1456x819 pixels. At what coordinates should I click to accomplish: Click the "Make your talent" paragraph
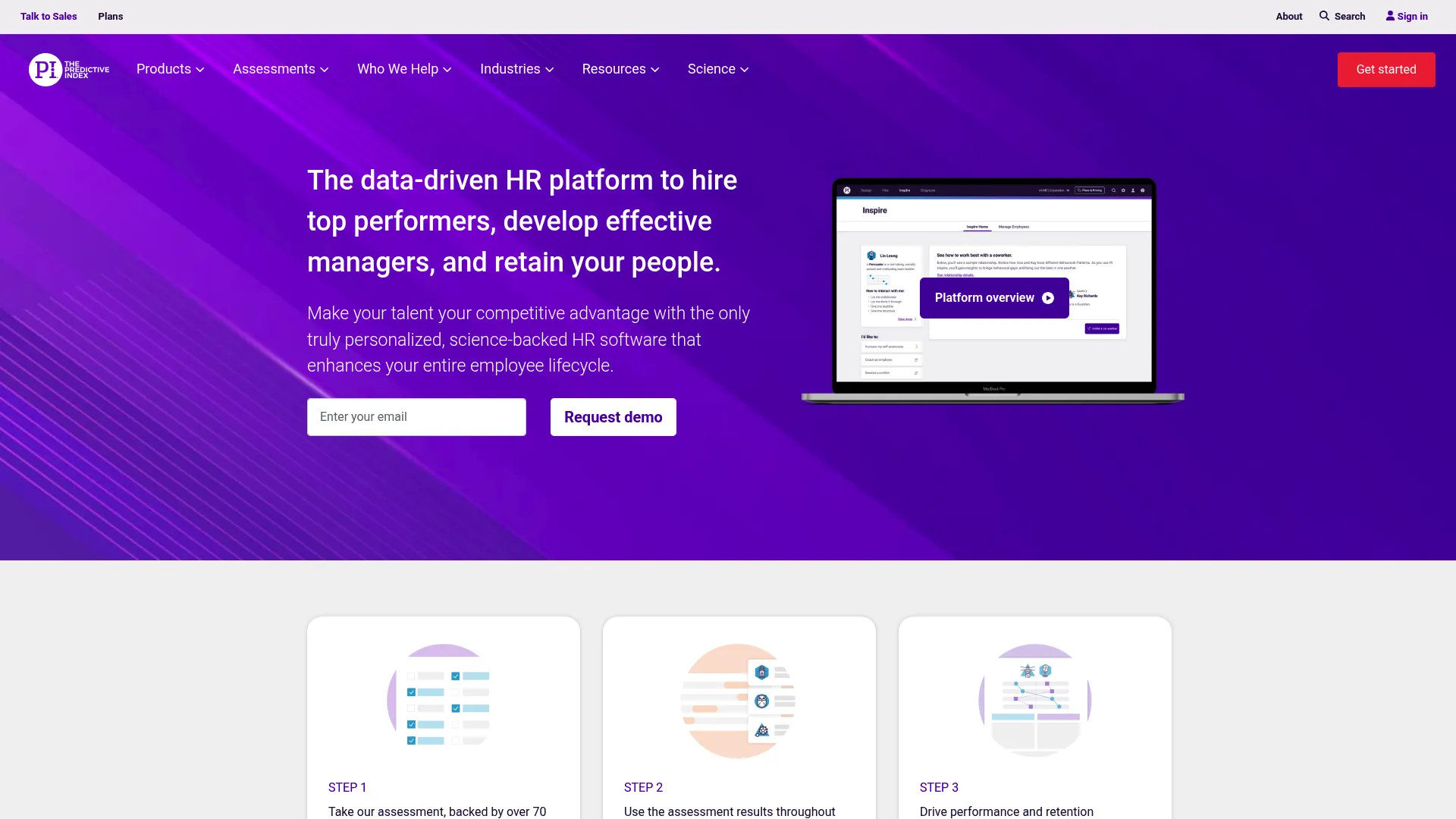(529, 339)
